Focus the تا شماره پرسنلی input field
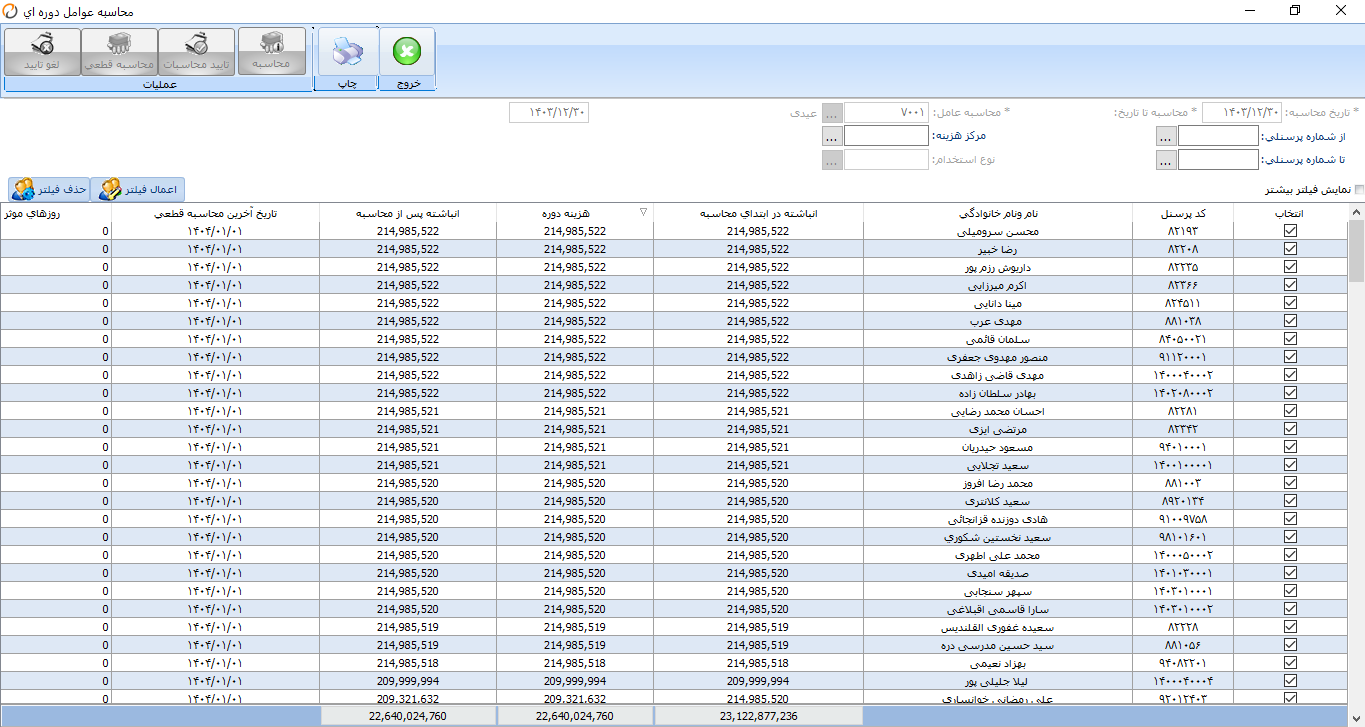This screenshot has width=1365, height=727. [x=1218, y=160]
